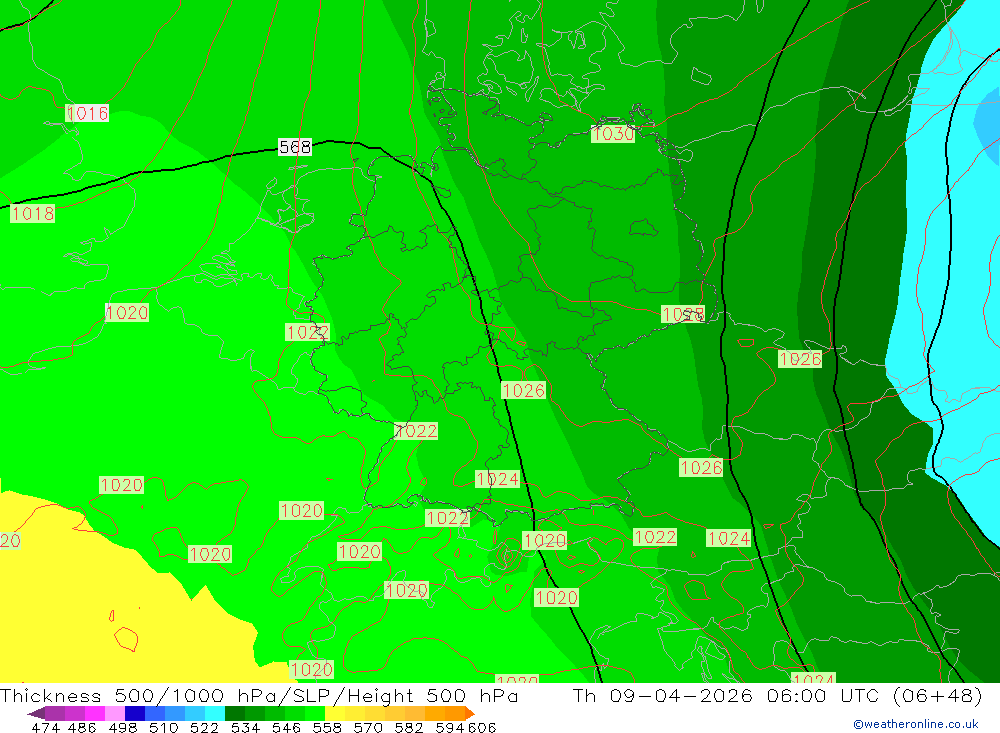
Task: Click the 546 legend value
Action: [286, 727]
